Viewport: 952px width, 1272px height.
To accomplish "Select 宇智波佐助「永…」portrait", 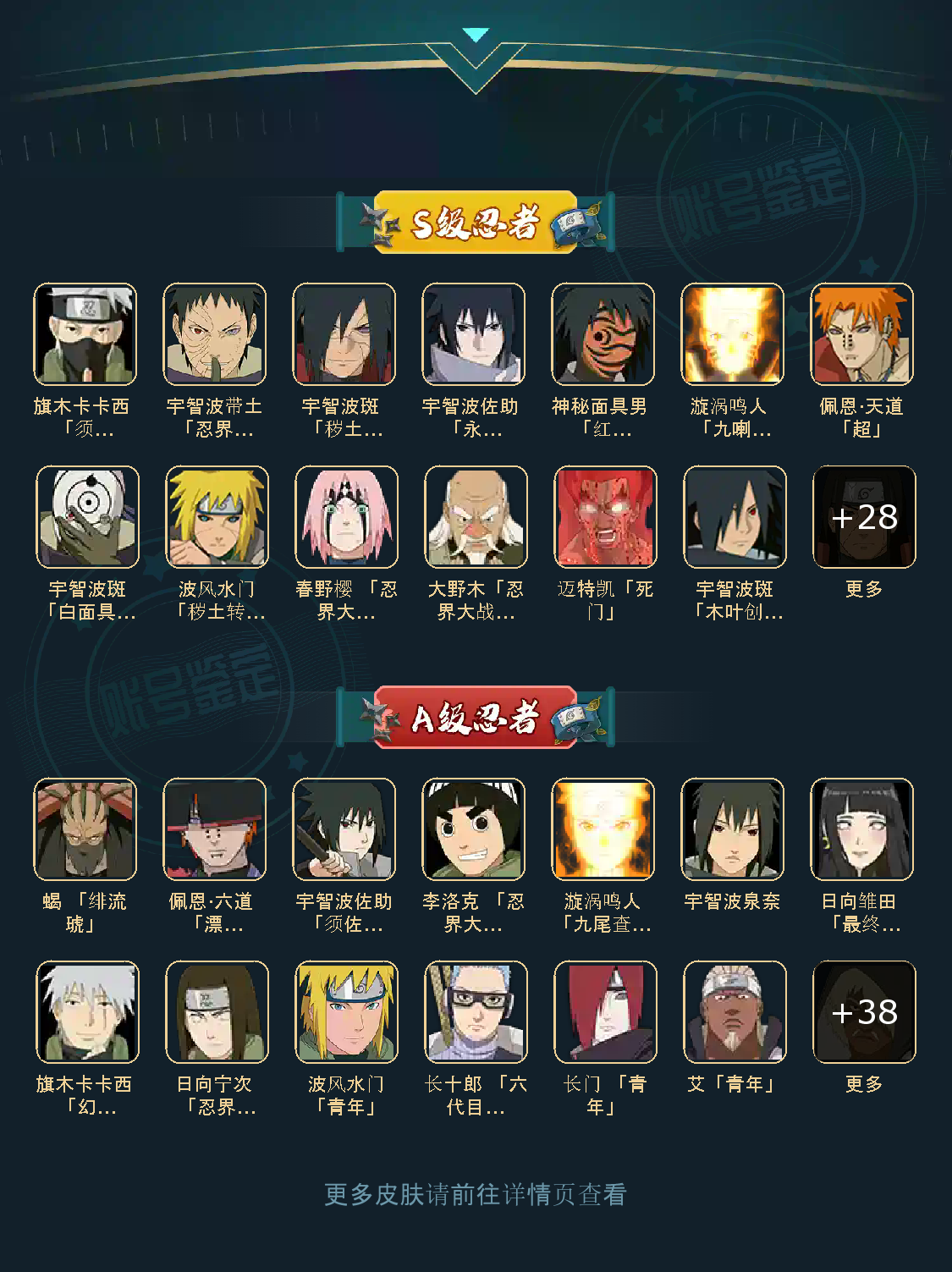I will [x=474, y=334].
